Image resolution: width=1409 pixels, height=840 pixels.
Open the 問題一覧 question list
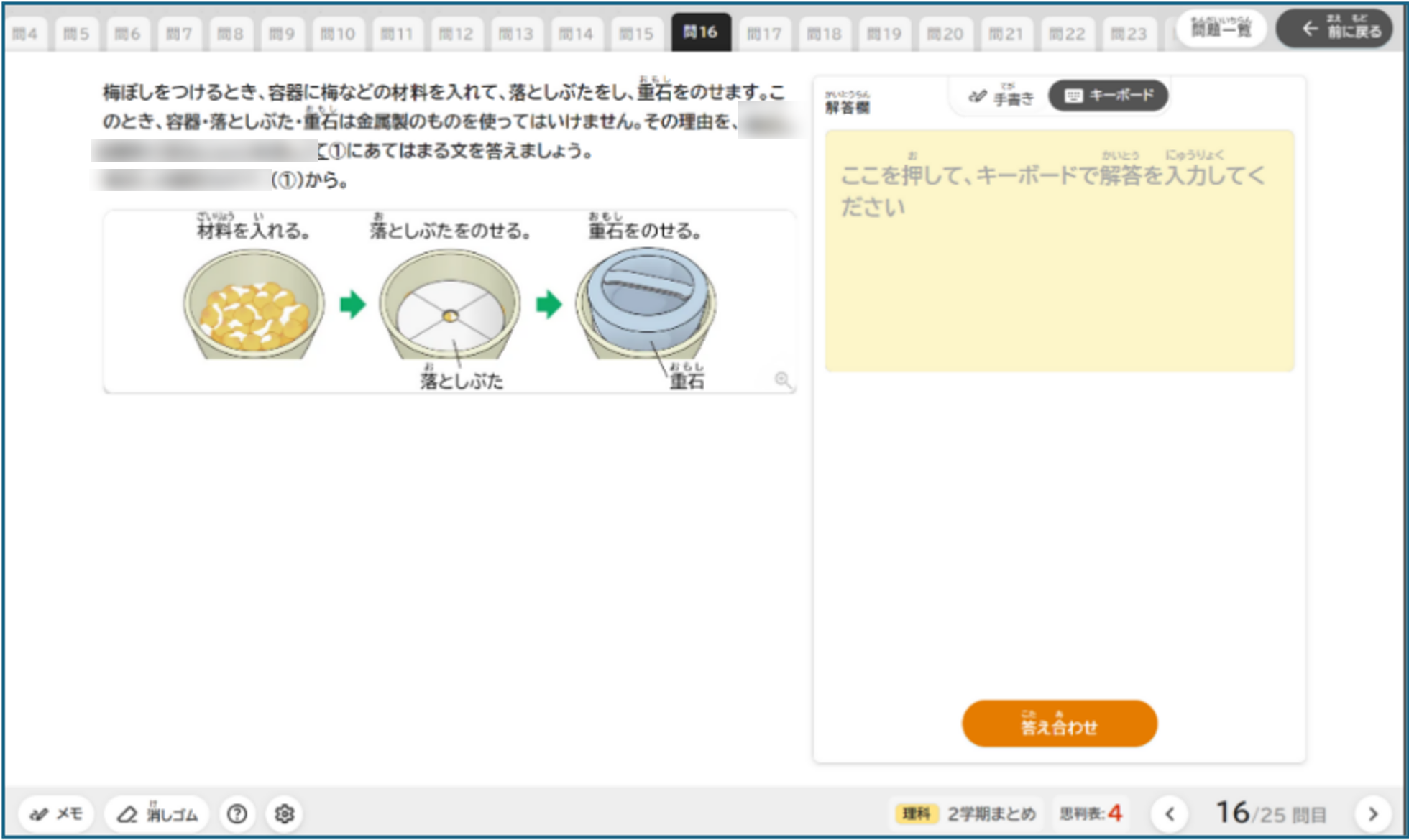(x=1221, y=29)
